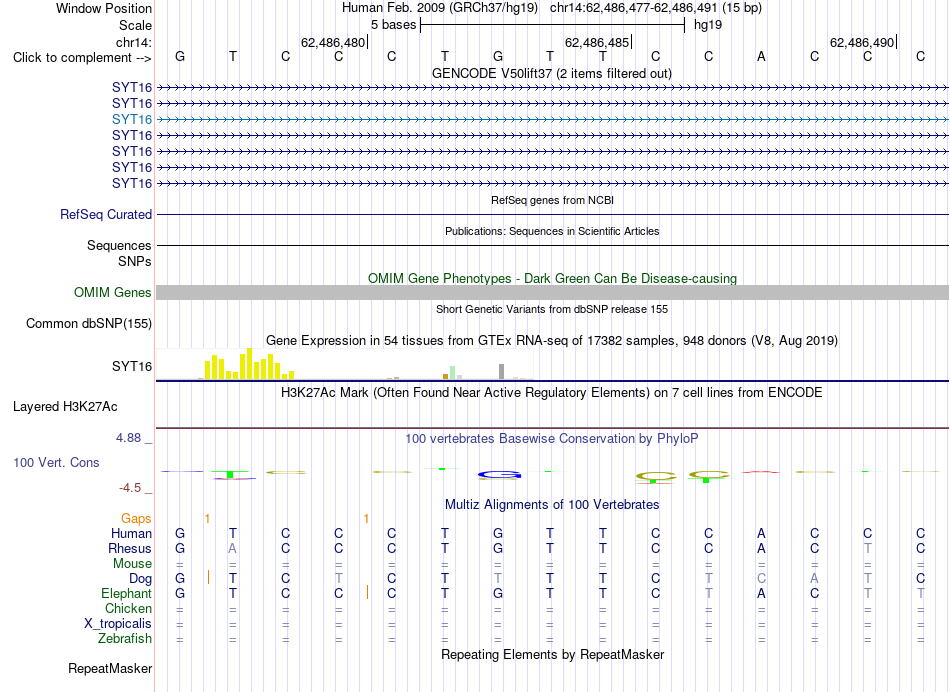Click the tallest yellow GTEx expression bar
The height and width of the screenshot is (692, 950).
click(249, 364)
